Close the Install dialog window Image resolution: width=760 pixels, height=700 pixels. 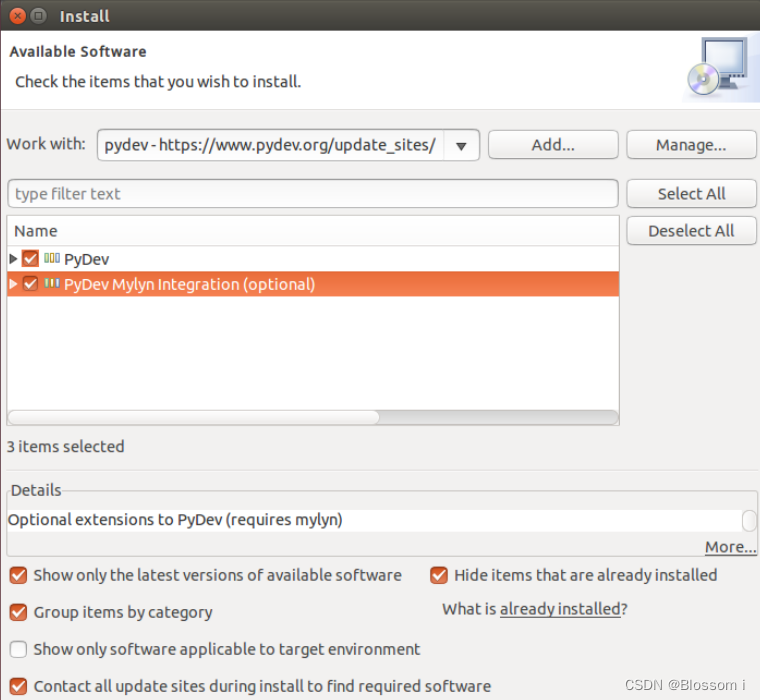click(18, 16)
